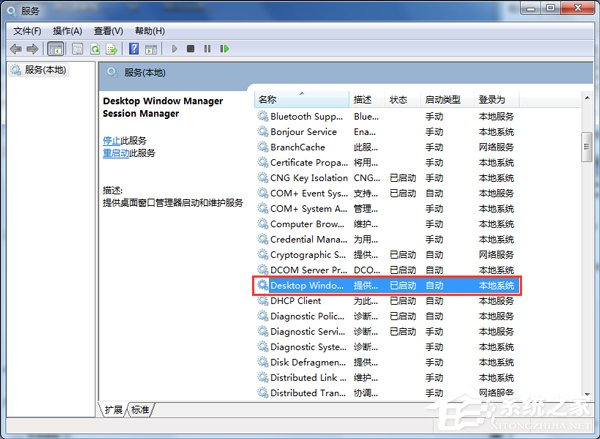Open the Properties toolbar icon
The width and height of the screenshot is (600, 439).
pyautogui.click(x=78, y=49)
